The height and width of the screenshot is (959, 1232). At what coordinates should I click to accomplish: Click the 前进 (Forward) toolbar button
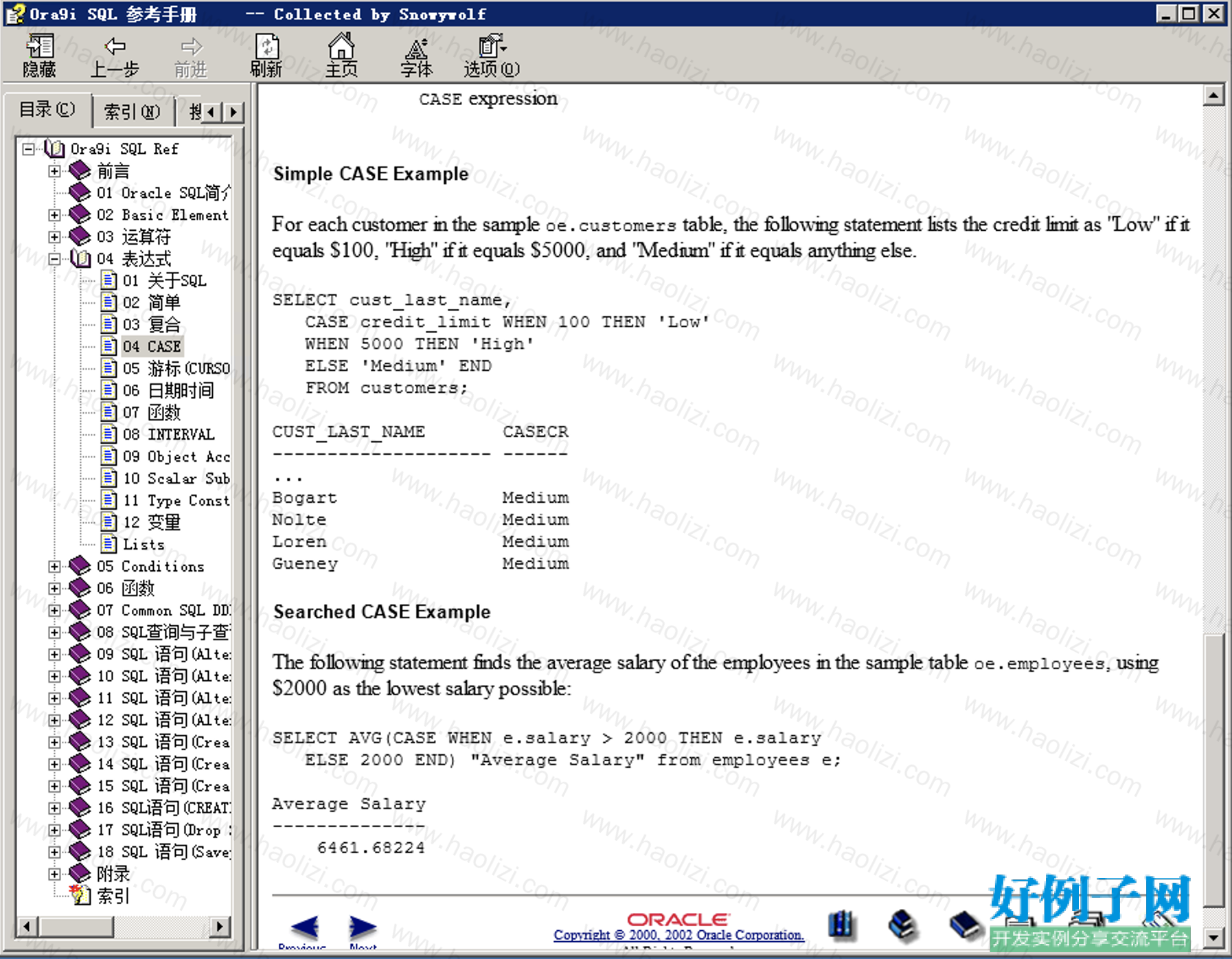[x=190, y=56]
